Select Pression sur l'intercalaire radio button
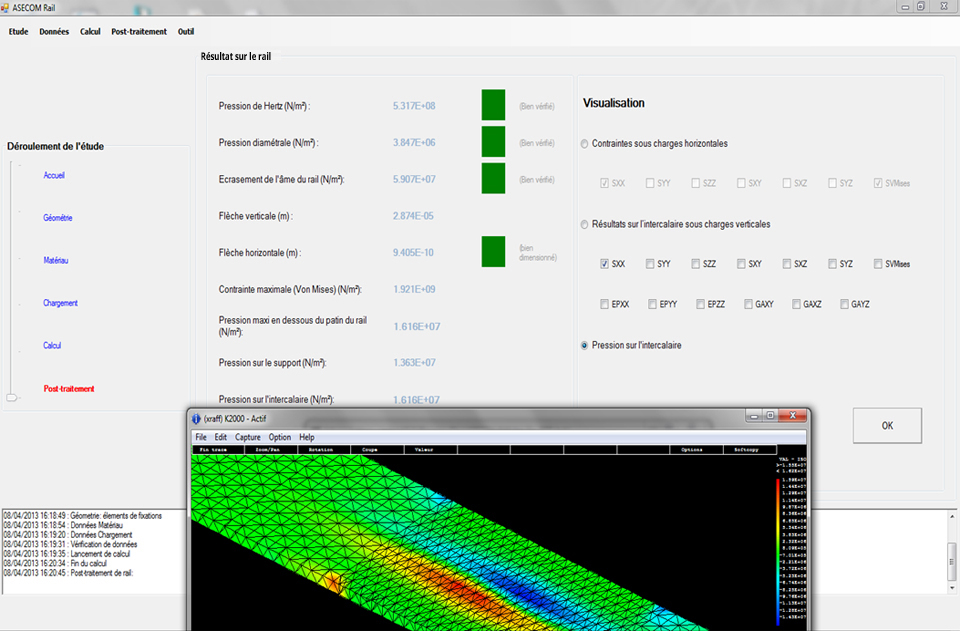This screenshot has width=960, height=631. click(x=585, y=345)
